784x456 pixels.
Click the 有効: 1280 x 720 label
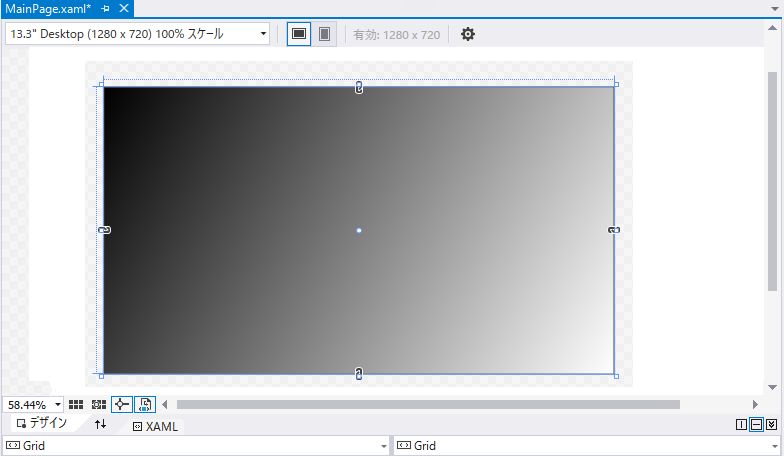pyautogui.click(x=396, y=34)
